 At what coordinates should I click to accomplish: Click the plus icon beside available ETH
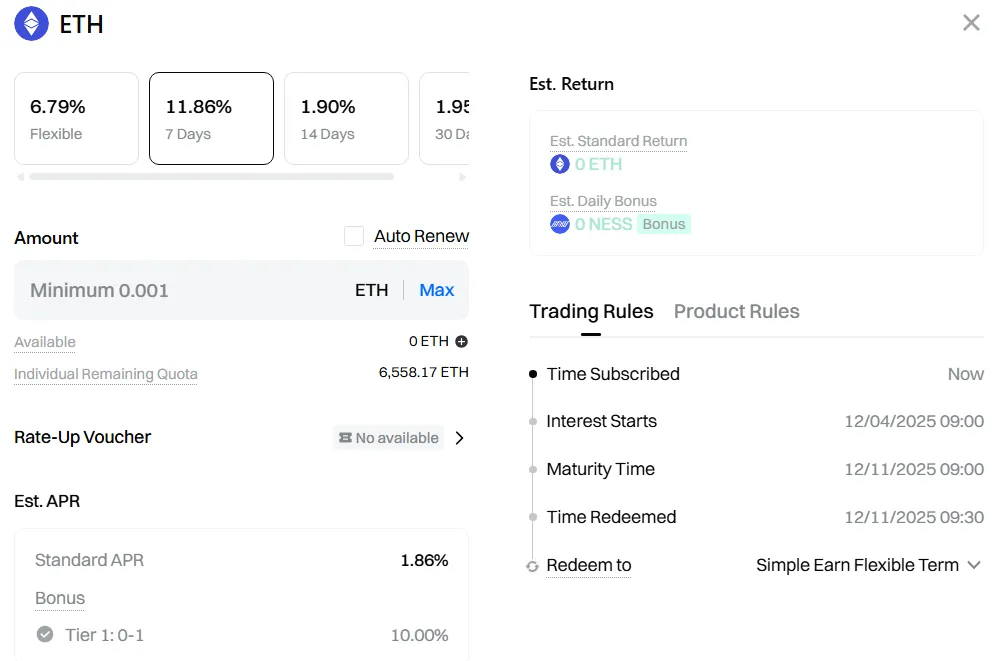[461, 342]
